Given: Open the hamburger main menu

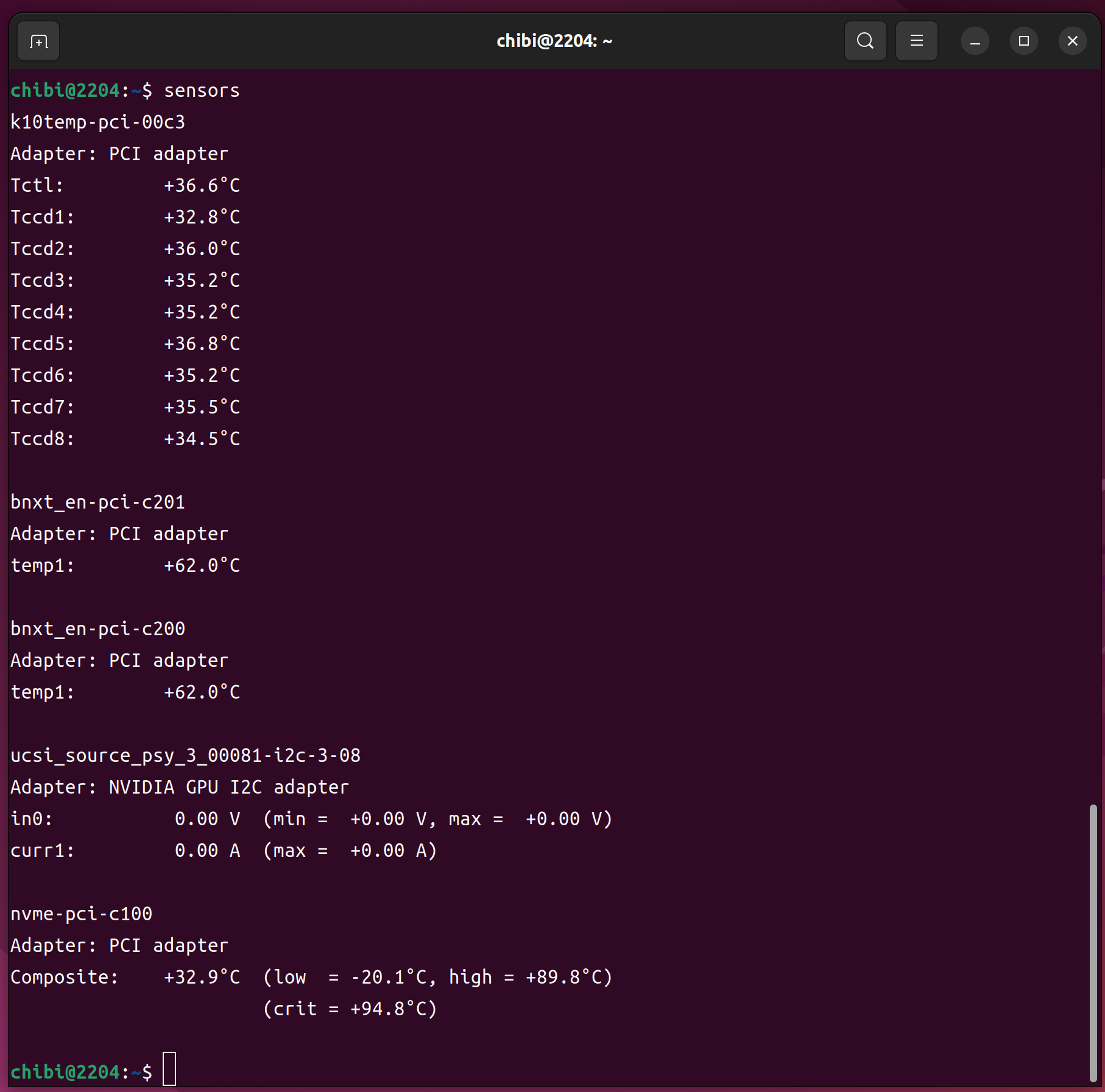Looking at the screenshot, I should click(x=916, y=41).
